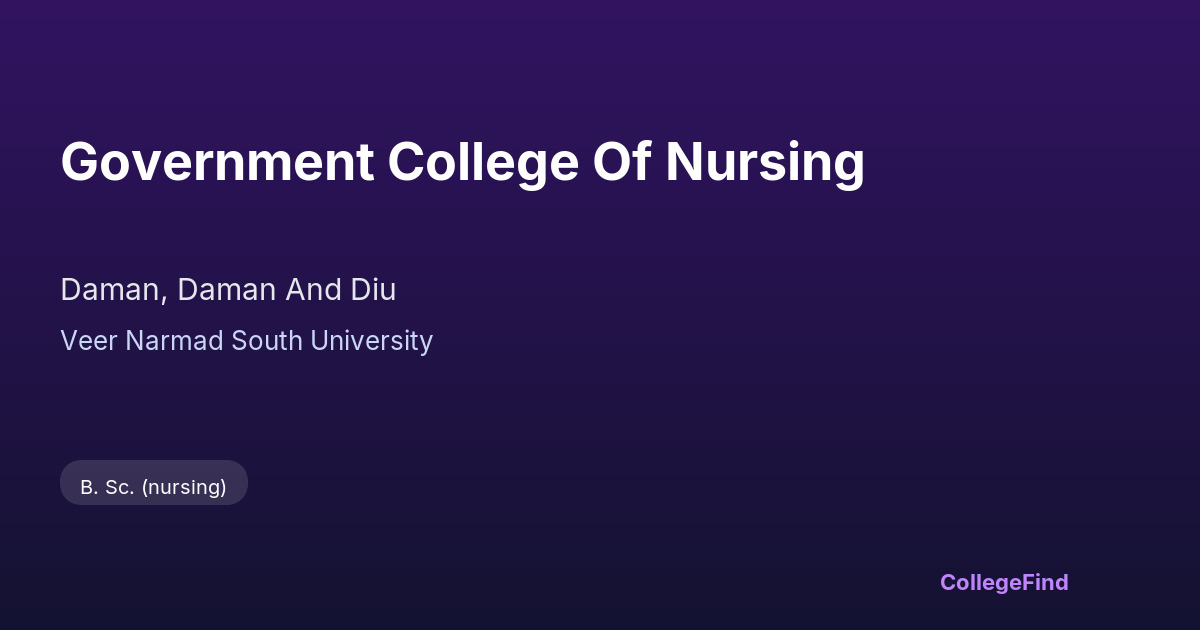Click the Veer Narmad South University text
Viewport: 1200px width, 630px height.
point(246,341)
